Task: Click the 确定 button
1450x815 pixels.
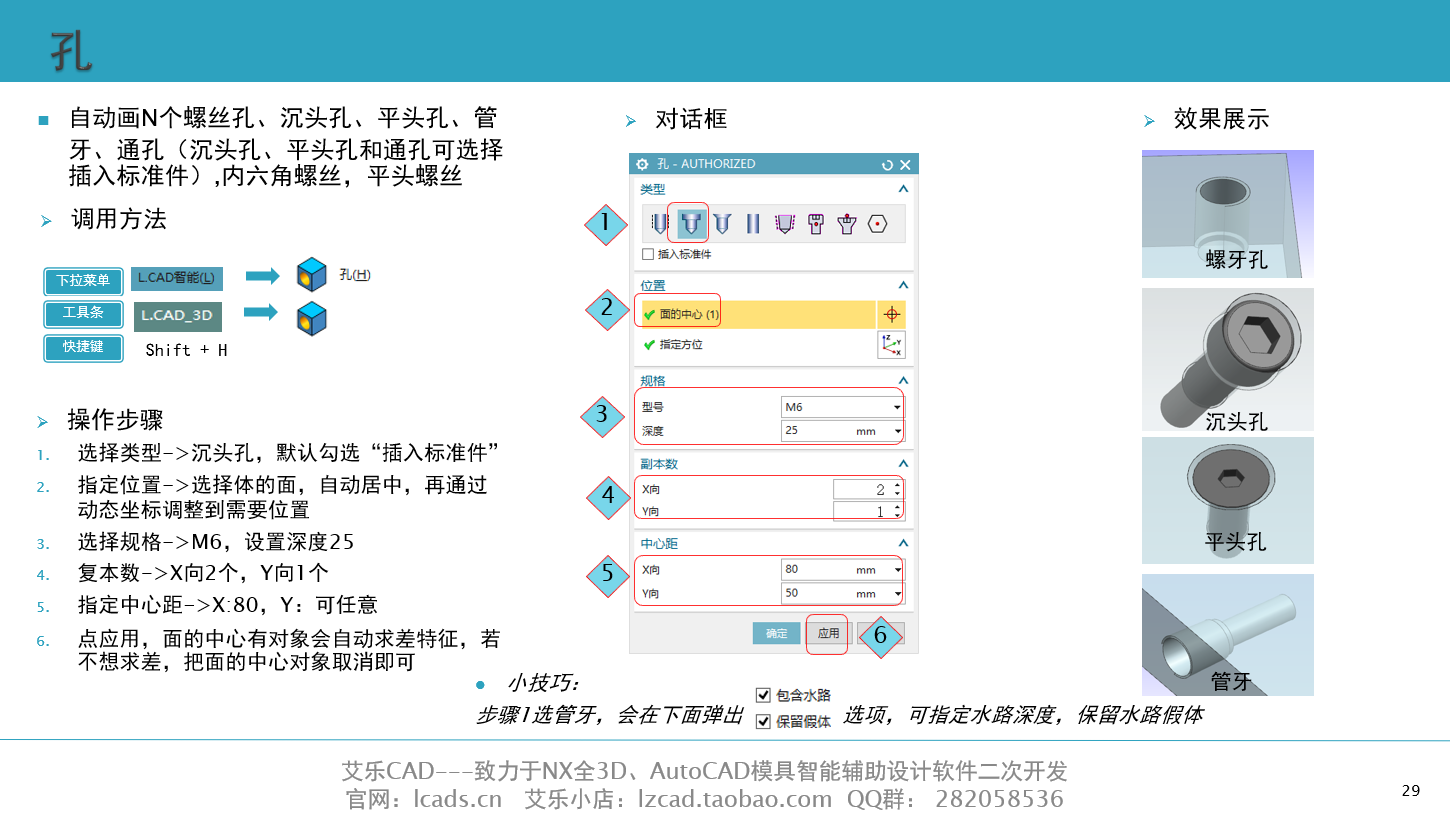Action: (x=777, y=633)
